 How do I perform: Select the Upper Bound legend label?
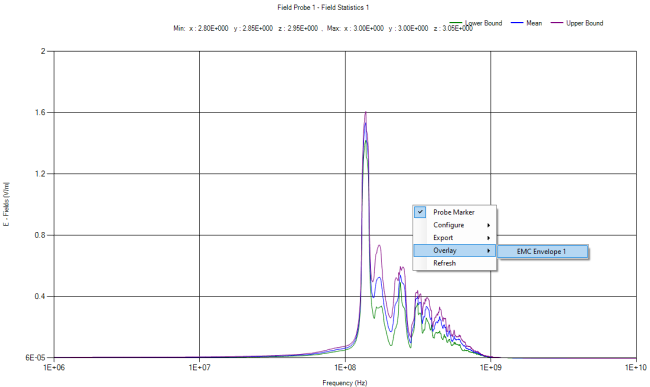tap(585, 23)
